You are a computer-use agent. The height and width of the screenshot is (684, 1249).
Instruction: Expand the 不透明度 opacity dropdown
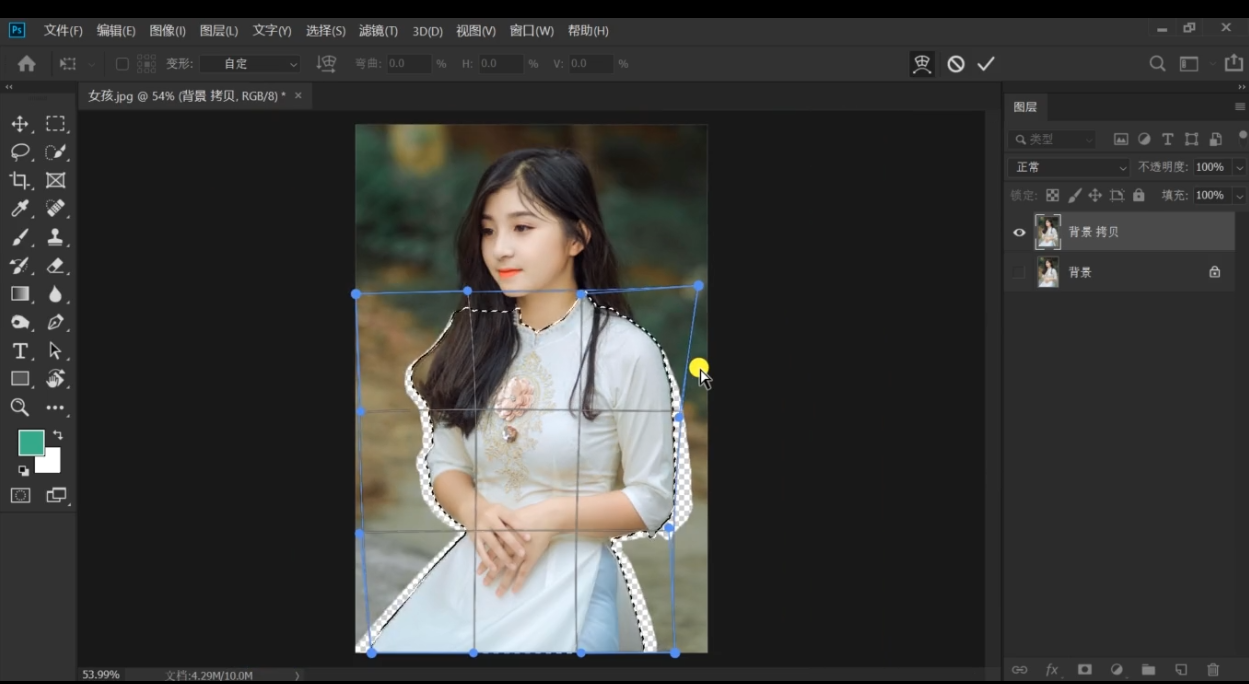point(1239,167)
